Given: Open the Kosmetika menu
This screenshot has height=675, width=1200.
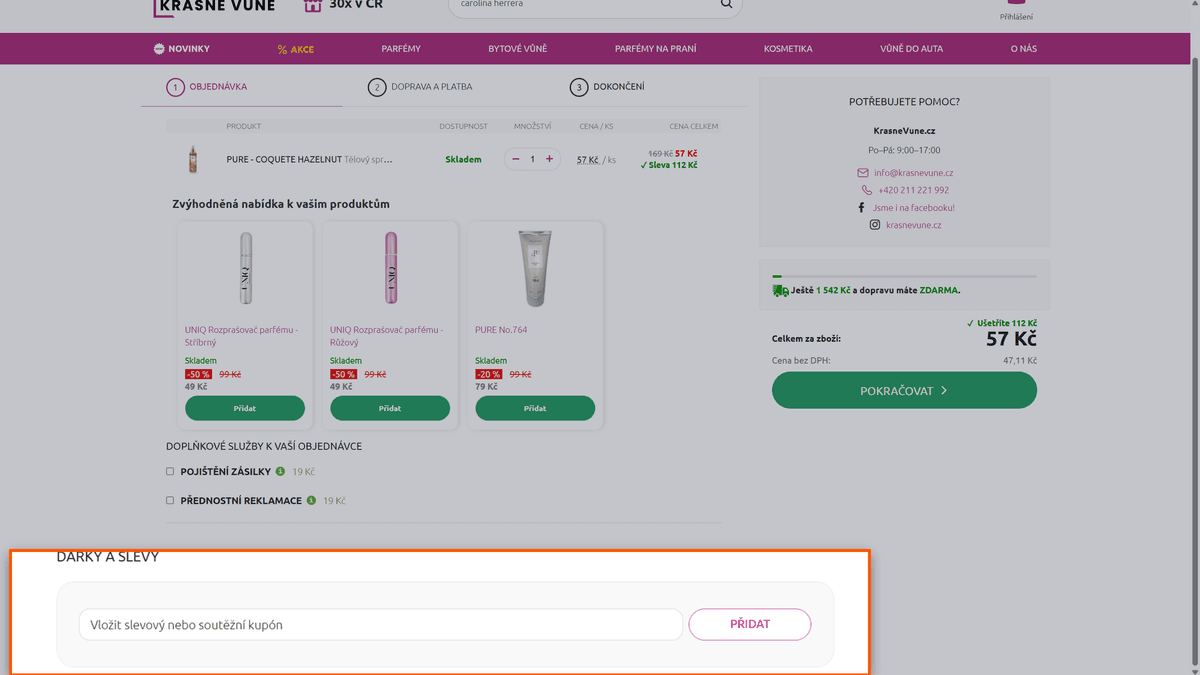Looking at the screenshot, I should coord(788,48).
